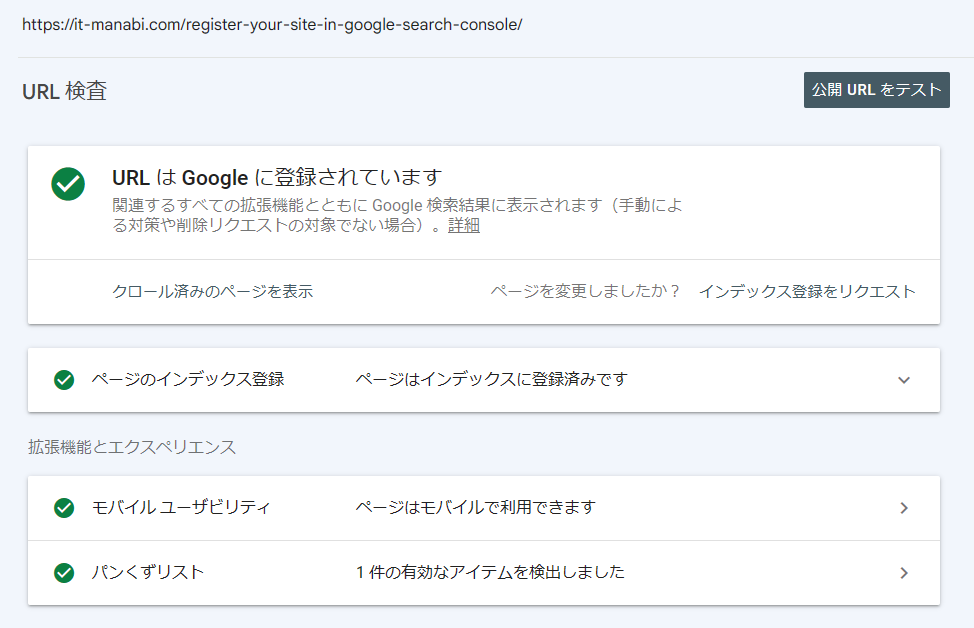Click the green checkmark in the mobile usability row
Image resolution: width=974 pixels, height=628 pixels.
(x=65, y=507)
